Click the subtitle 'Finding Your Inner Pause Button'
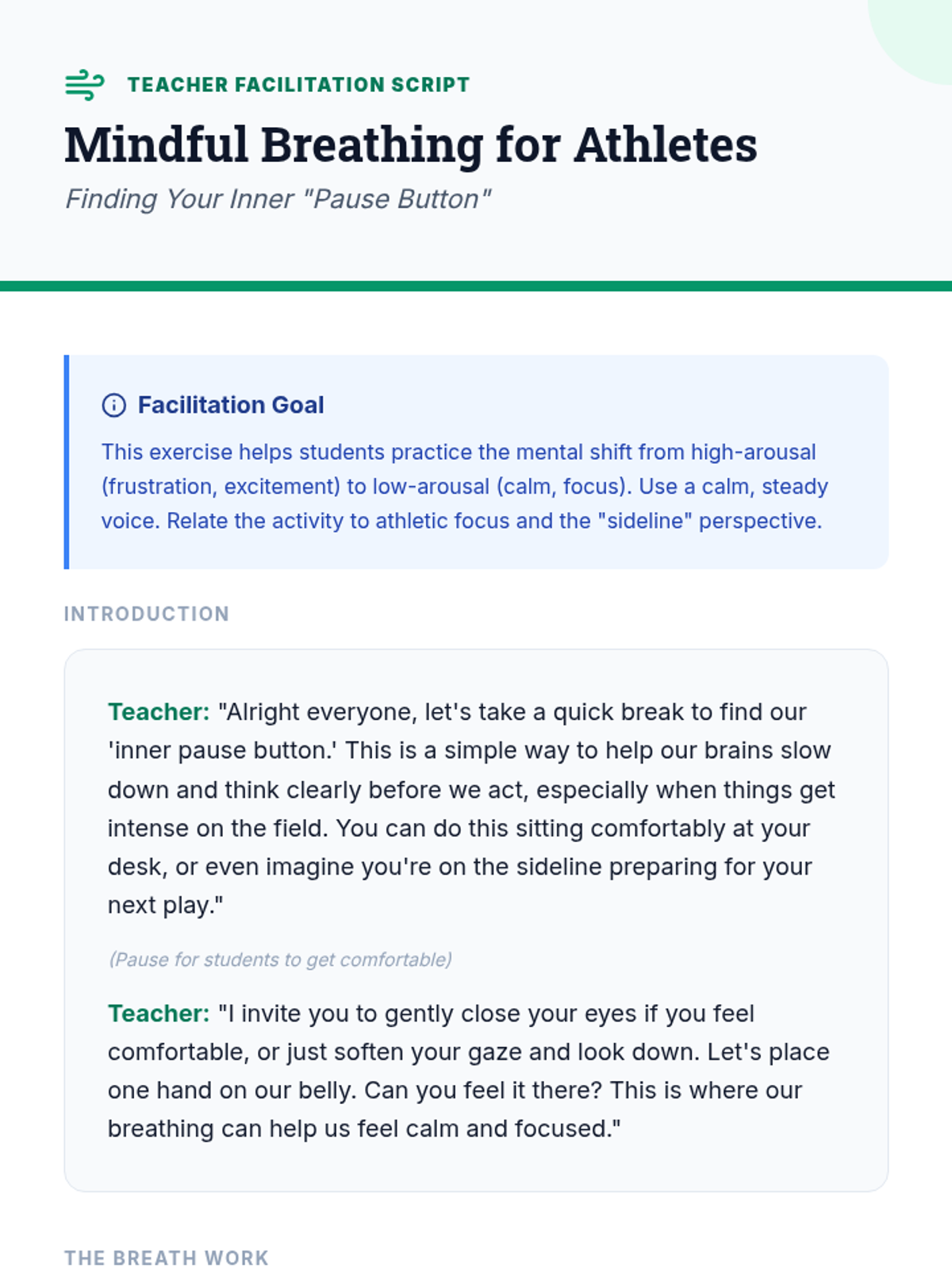This screenshot has width=952, height=1270. [278, 198]
